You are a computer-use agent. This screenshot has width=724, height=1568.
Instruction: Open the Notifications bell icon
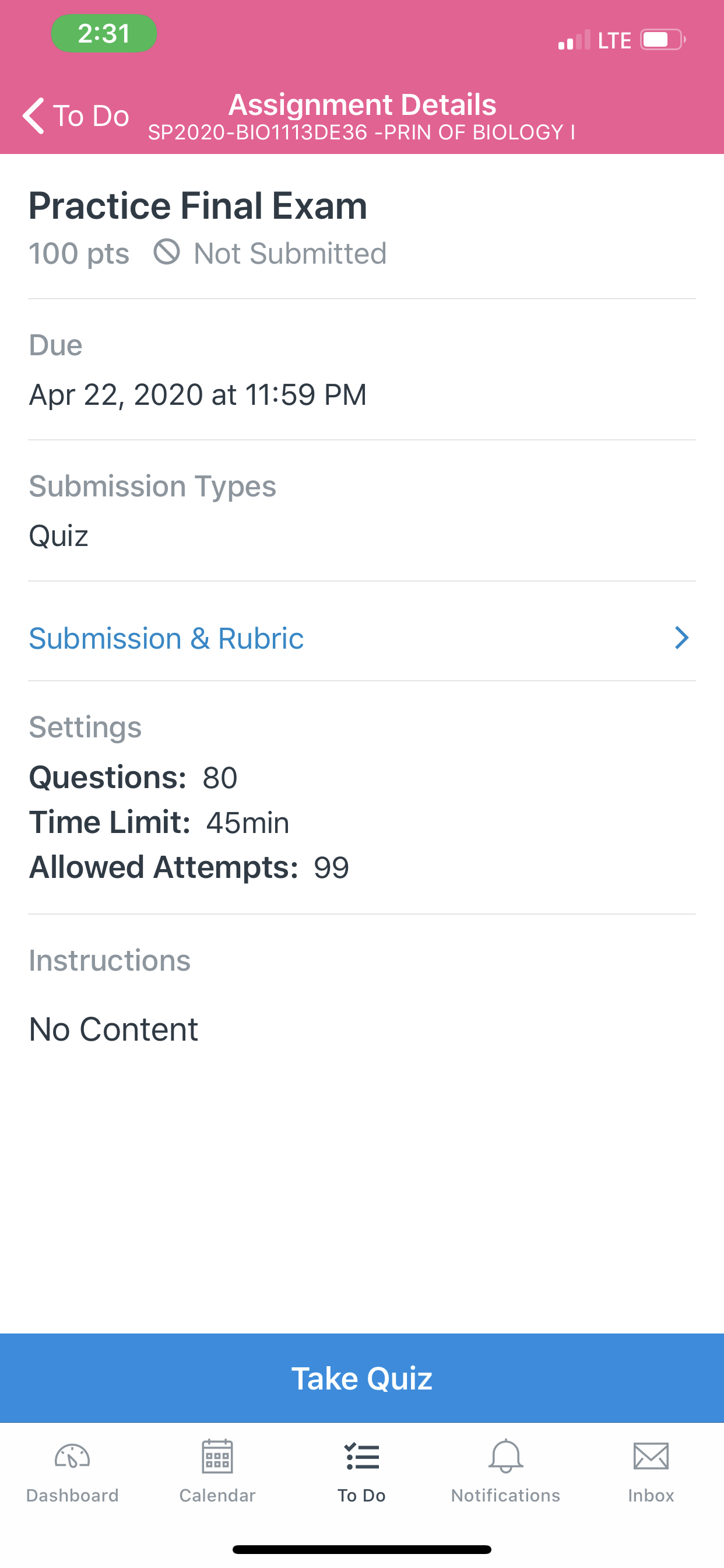(505, 1456)
